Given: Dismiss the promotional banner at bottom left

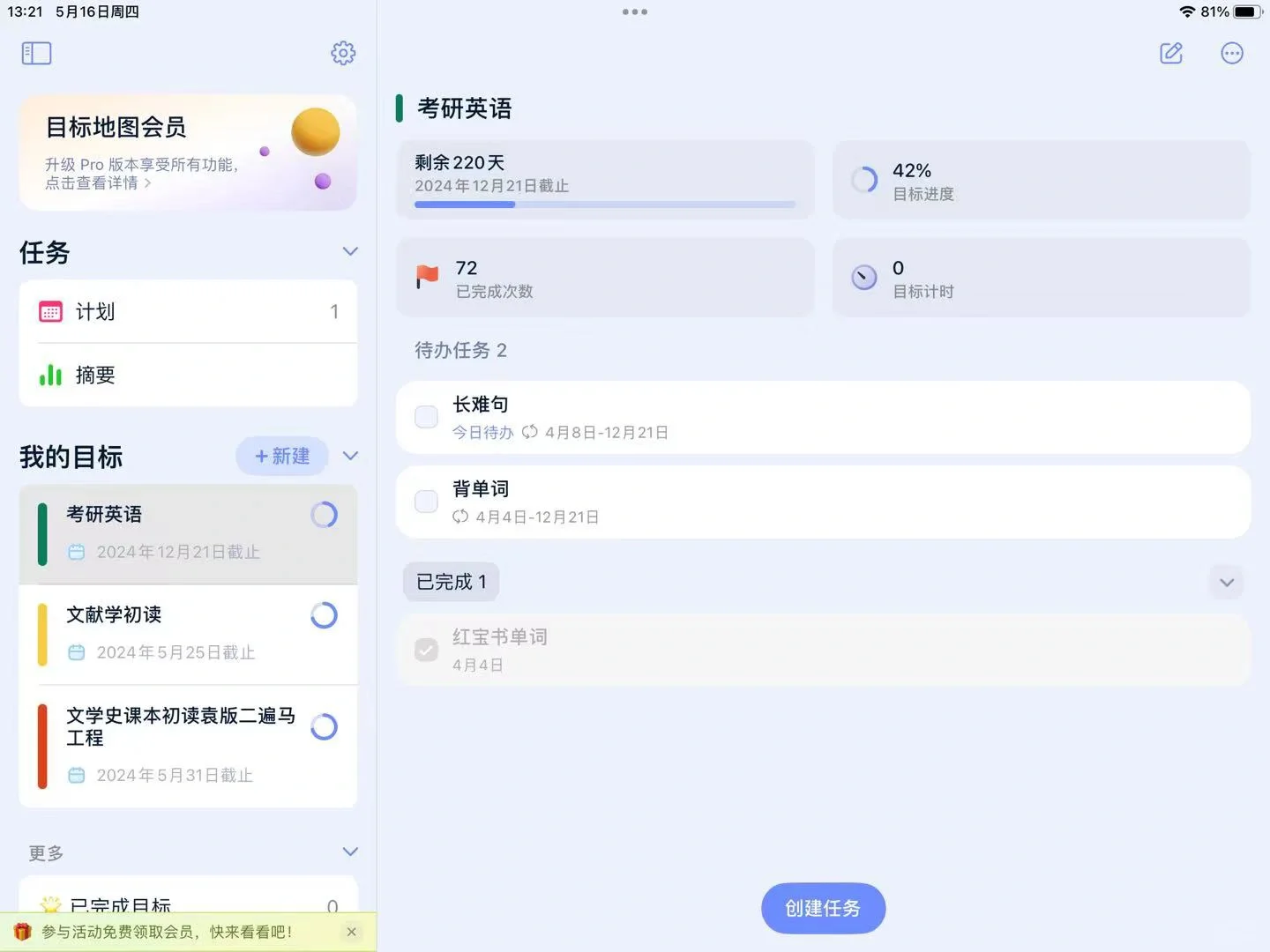Looking at the screenshot, I should tap(351, 931).
